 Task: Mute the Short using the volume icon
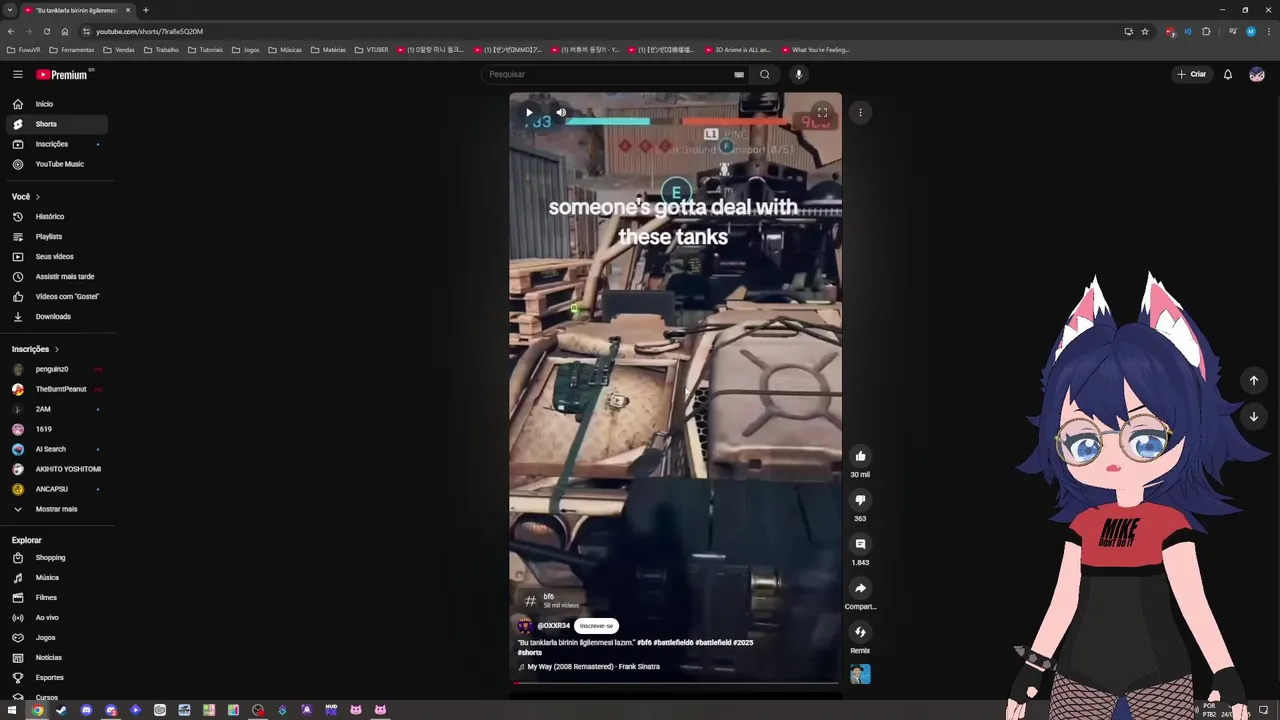click(561, 112)
